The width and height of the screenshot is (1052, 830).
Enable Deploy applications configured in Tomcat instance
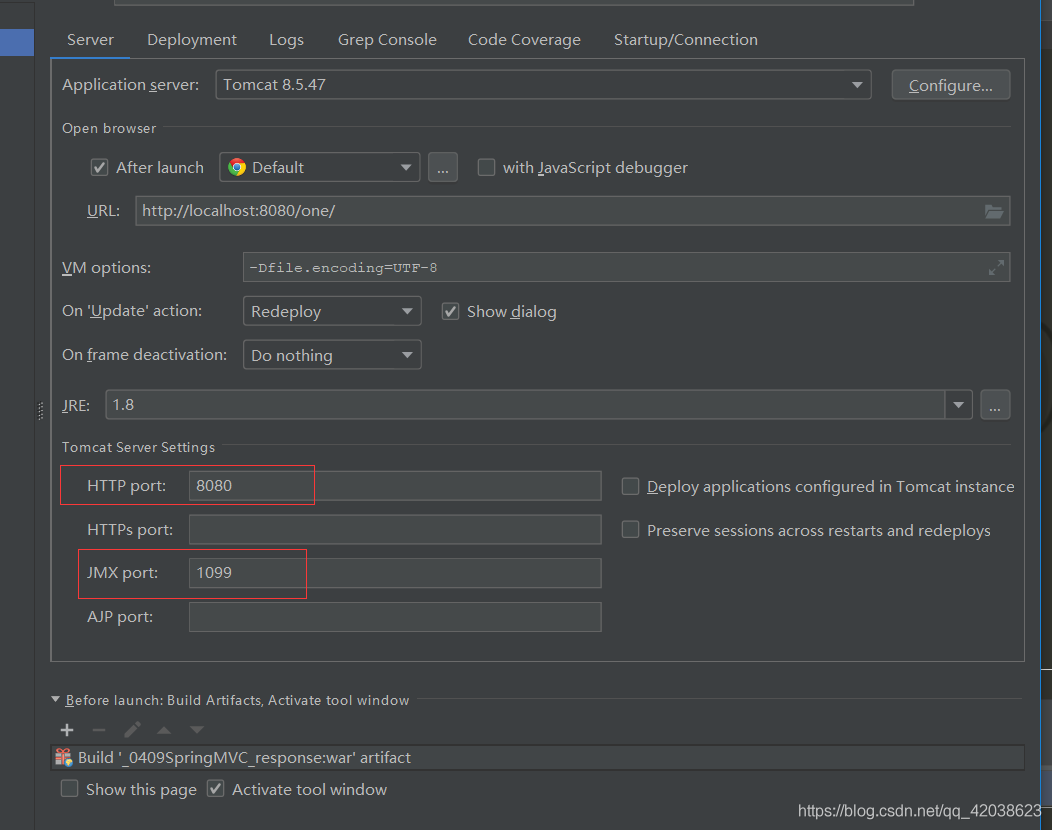[630, 486]
